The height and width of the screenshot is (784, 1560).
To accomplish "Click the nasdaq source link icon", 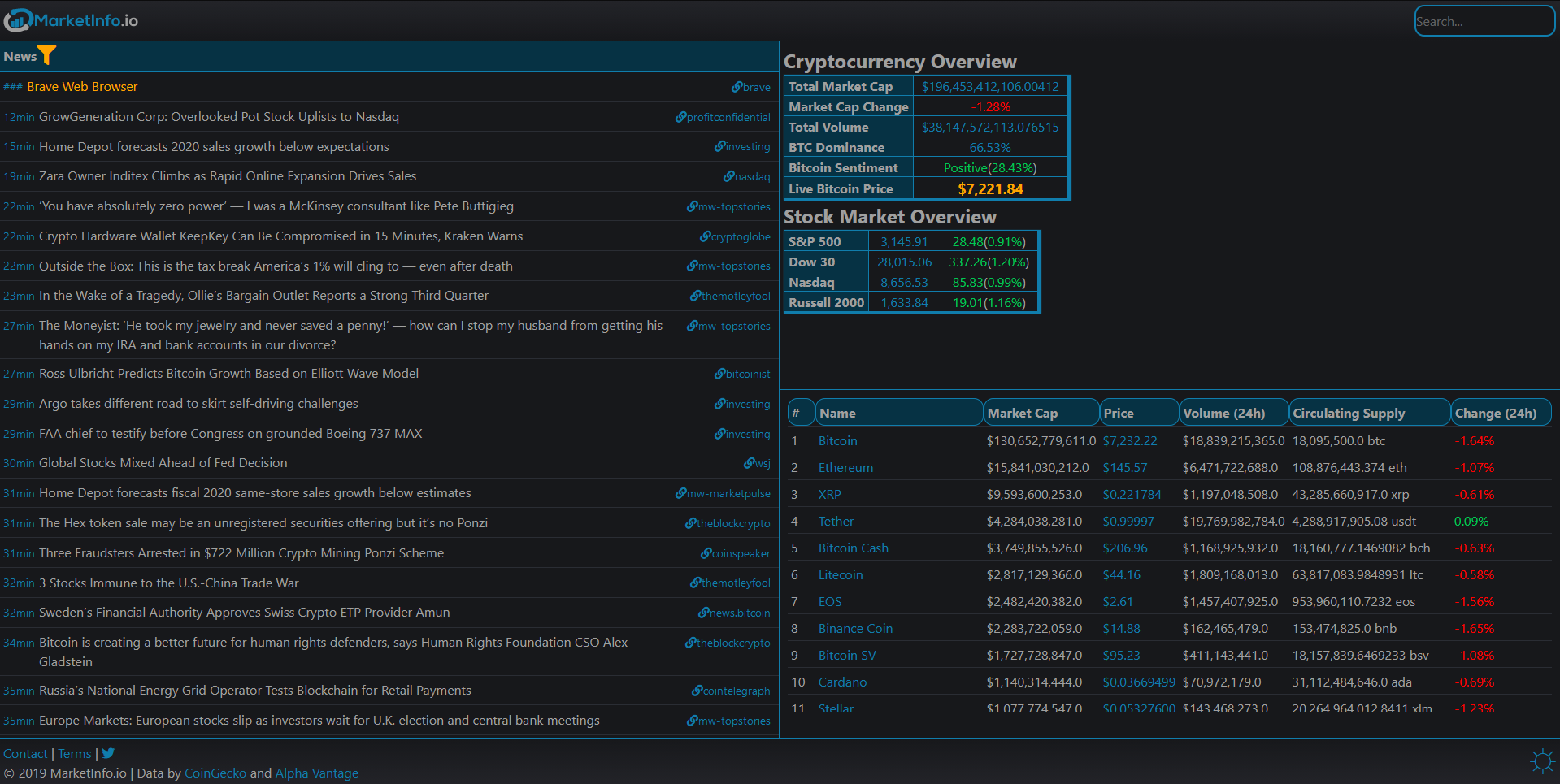I will tap(728, 176).
